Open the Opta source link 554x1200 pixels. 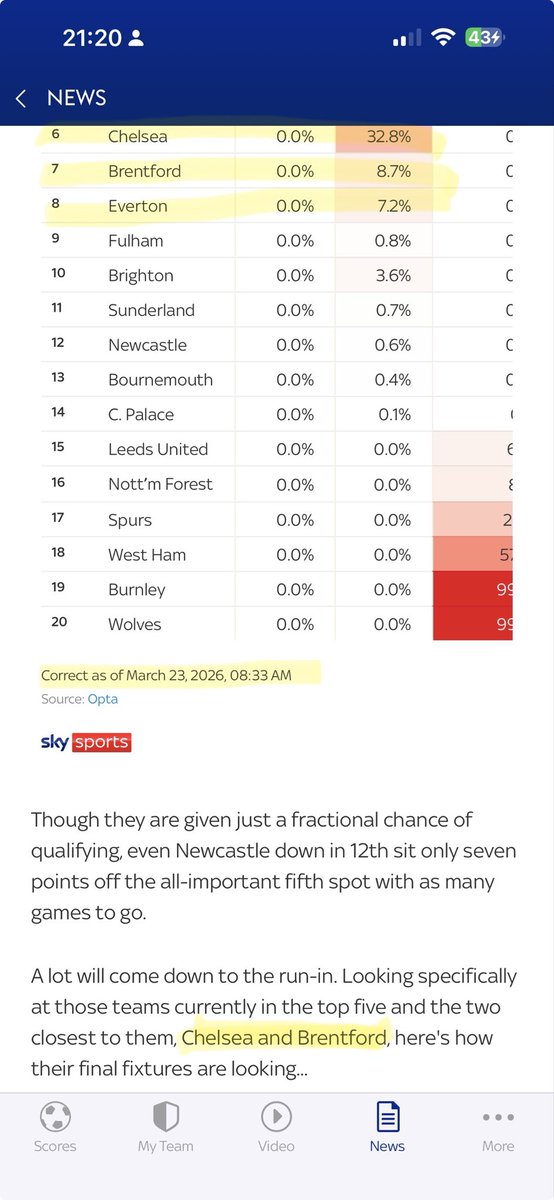click(x=102, y=699)
